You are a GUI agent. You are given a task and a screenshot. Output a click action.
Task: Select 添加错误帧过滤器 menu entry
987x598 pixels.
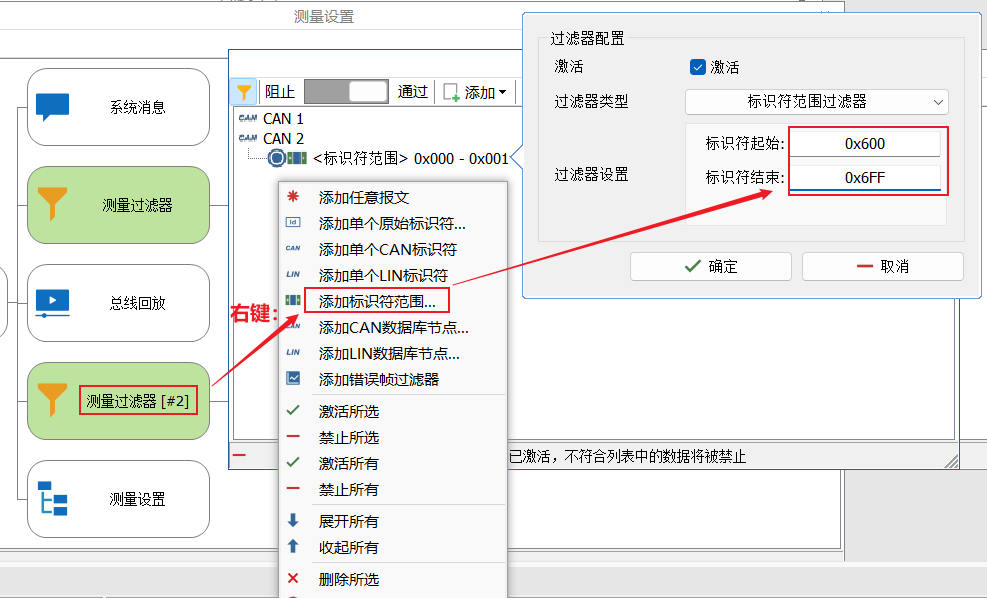378,379
